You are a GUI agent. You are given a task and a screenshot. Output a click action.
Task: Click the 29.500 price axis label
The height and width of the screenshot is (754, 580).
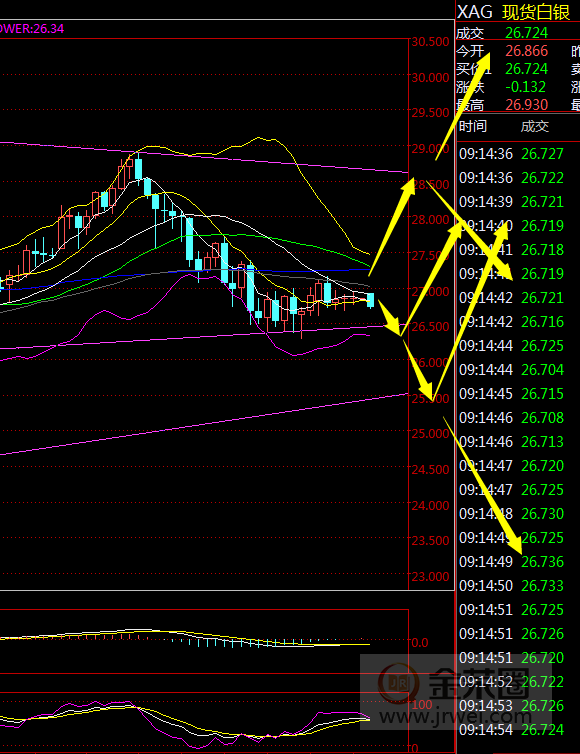point(430,113)
